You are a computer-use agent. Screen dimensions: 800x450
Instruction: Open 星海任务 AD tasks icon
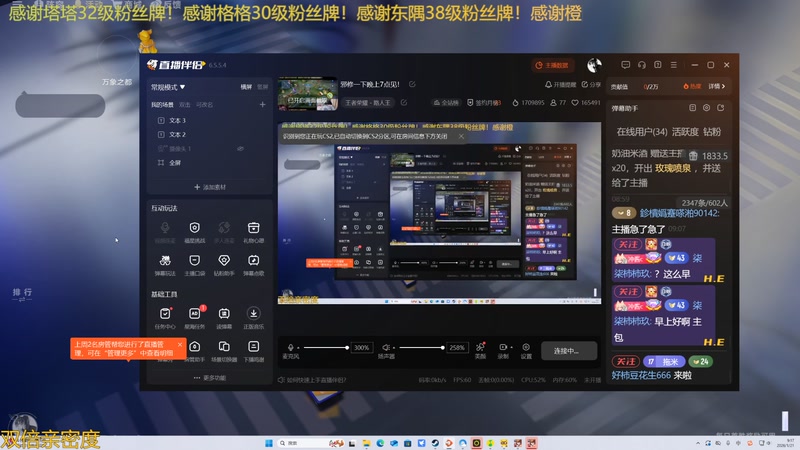pyautogui.click(x=194, y=318)
